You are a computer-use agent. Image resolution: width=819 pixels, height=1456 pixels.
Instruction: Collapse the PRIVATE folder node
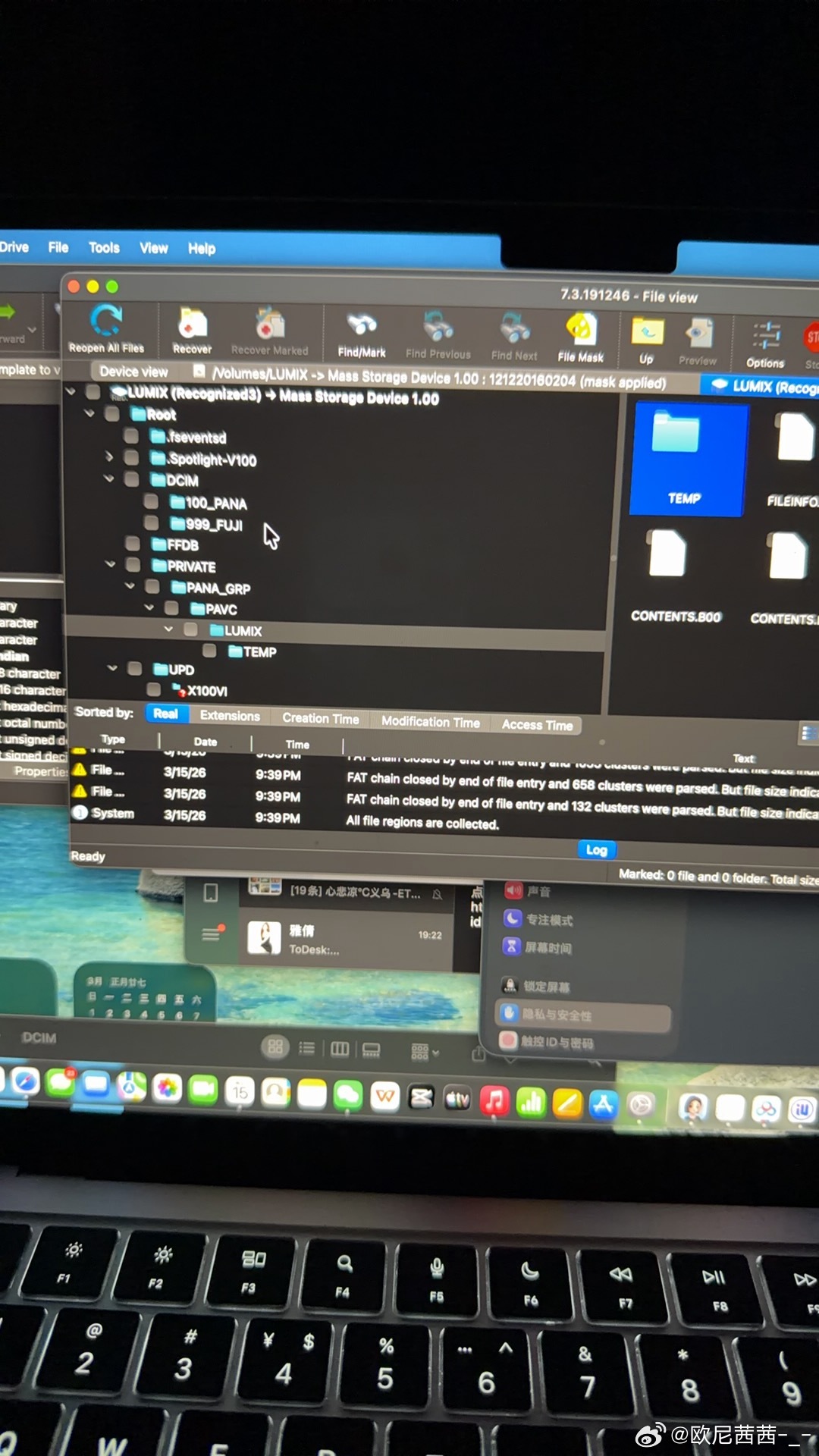click(x=111, y=564)
